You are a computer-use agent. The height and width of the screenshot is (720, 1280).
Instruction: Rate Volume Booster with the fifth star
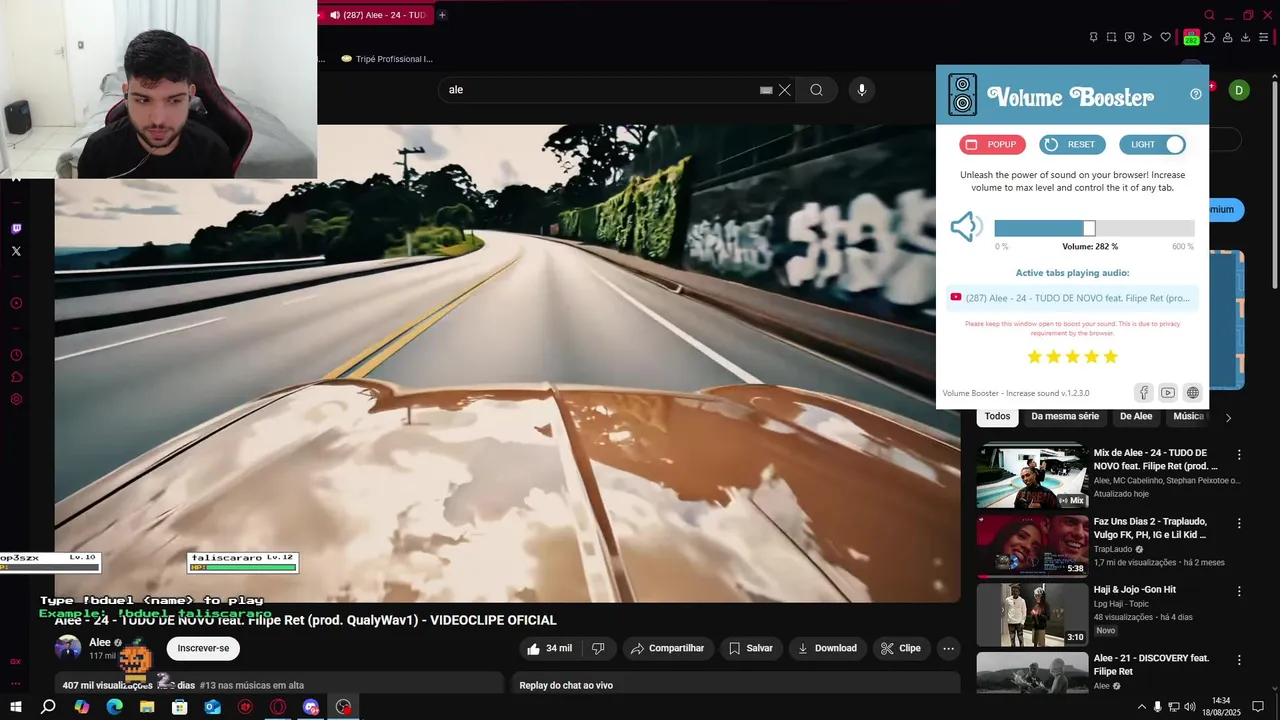(1110, 357)
